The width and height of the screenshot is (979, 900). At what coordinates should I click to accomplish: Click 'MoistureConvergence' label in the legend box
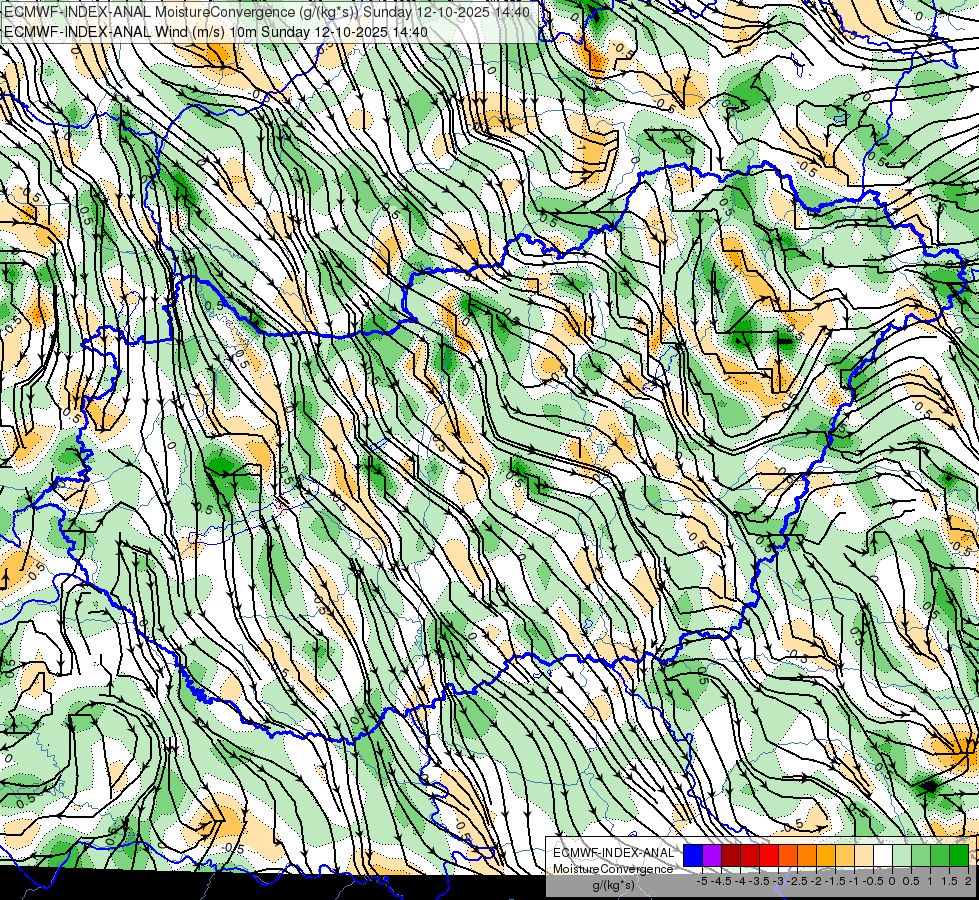[x=613, y=869]
